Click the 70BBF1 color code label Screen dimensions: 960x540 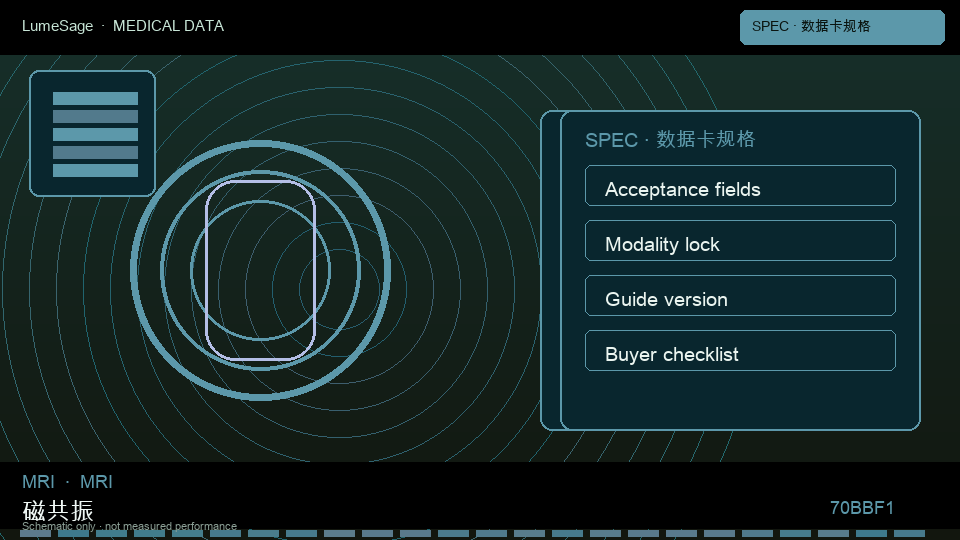pos(861,508)
